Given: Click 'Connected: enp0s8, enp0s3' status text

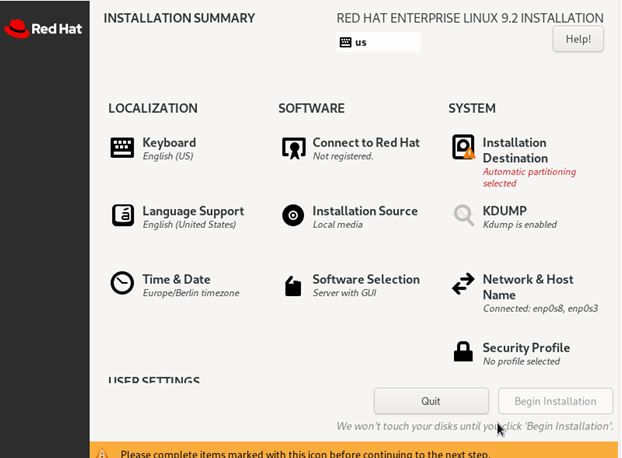Looking at the screenshot, I should (540, 309).
